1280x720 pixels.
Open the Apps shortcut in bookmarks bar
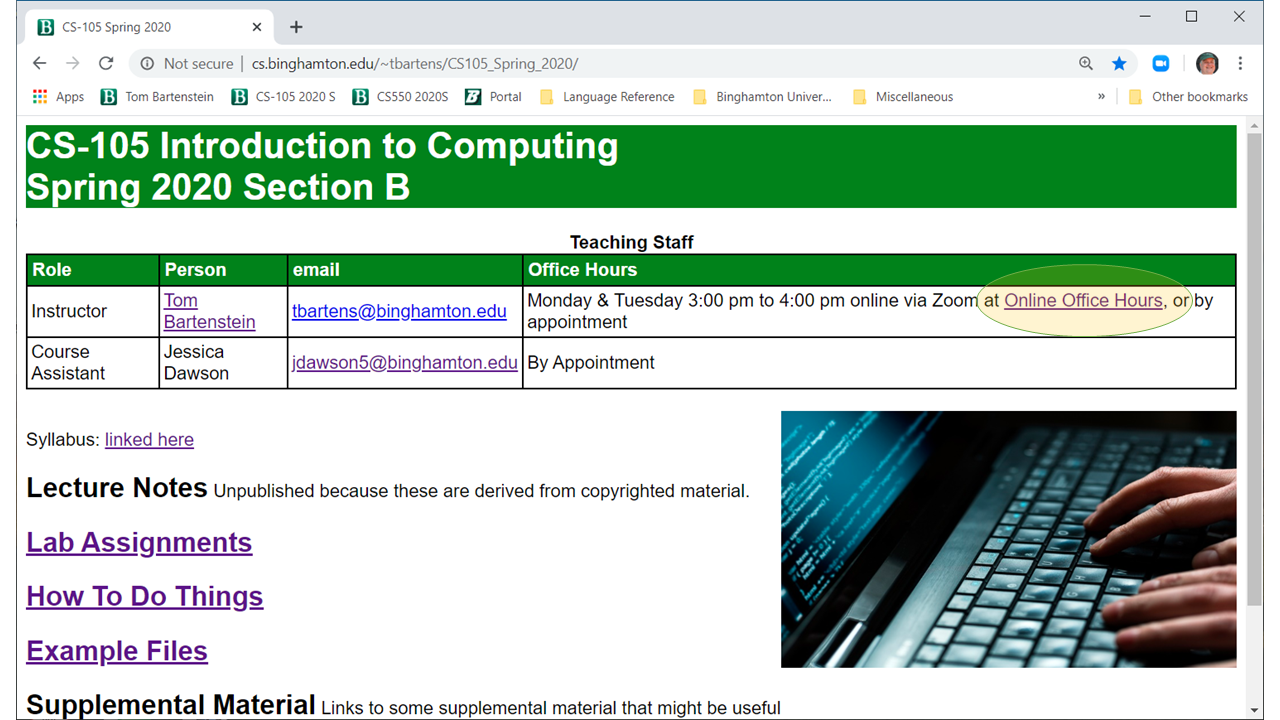pyautogui.click(x=58, y=97)
